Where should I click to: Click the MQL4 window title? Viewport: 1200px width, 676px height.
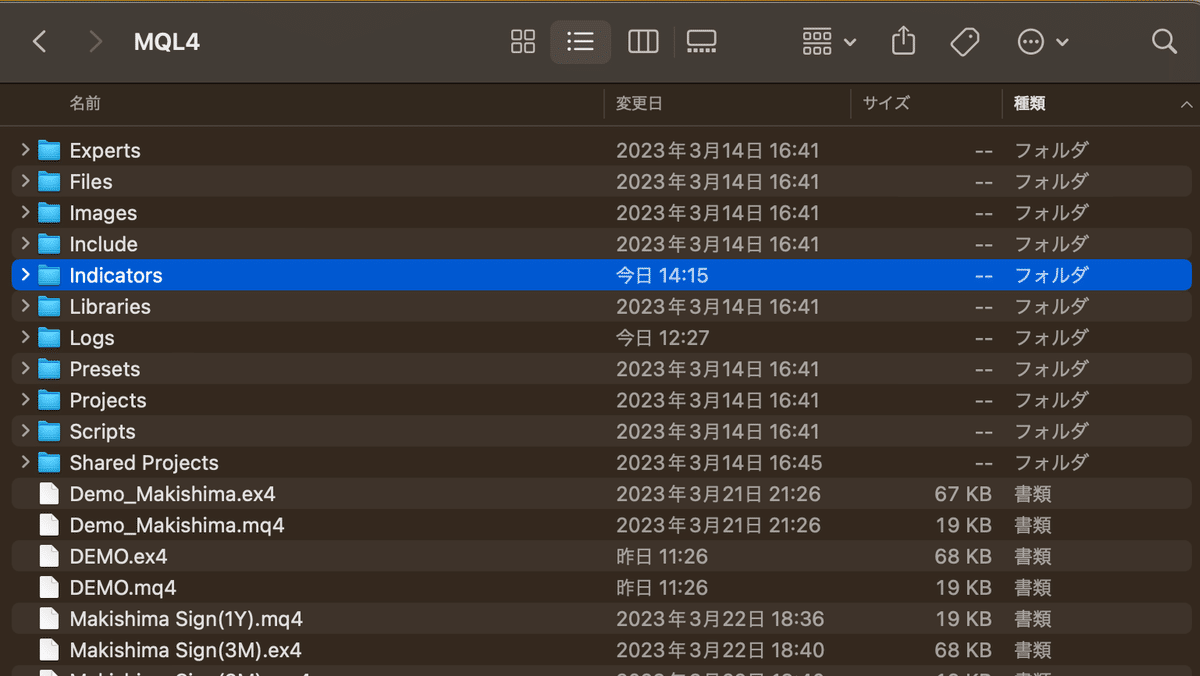(x=167, y=42)
